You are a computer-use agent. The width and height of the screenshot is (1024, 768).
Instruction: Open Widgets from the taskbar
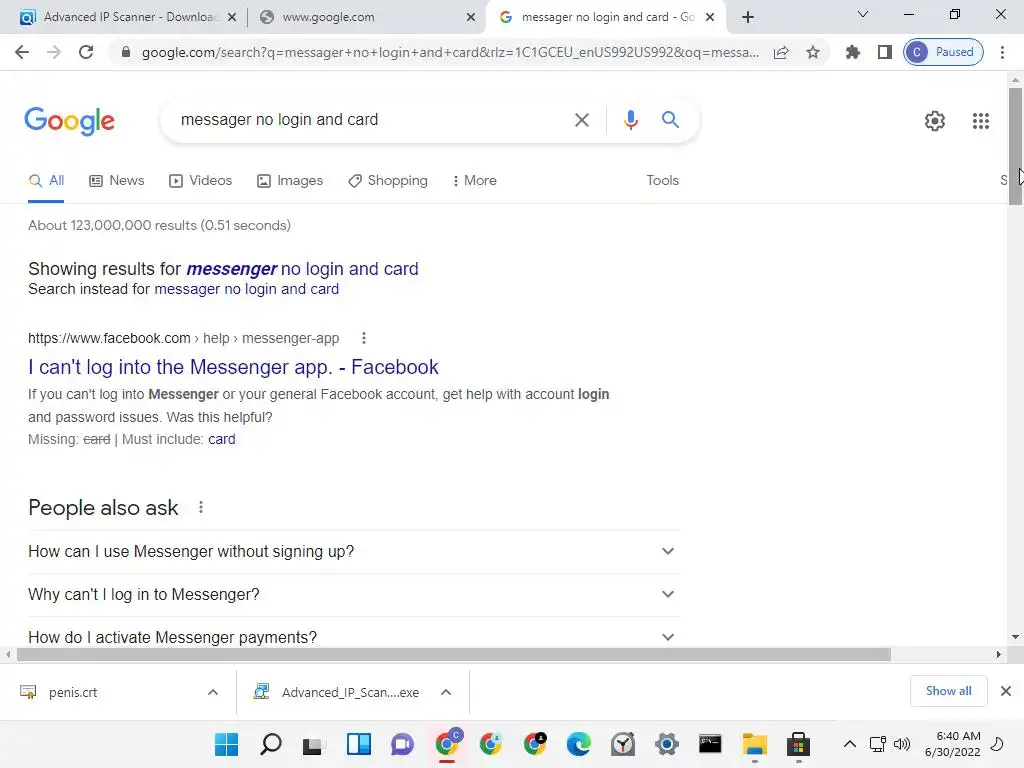359,744
